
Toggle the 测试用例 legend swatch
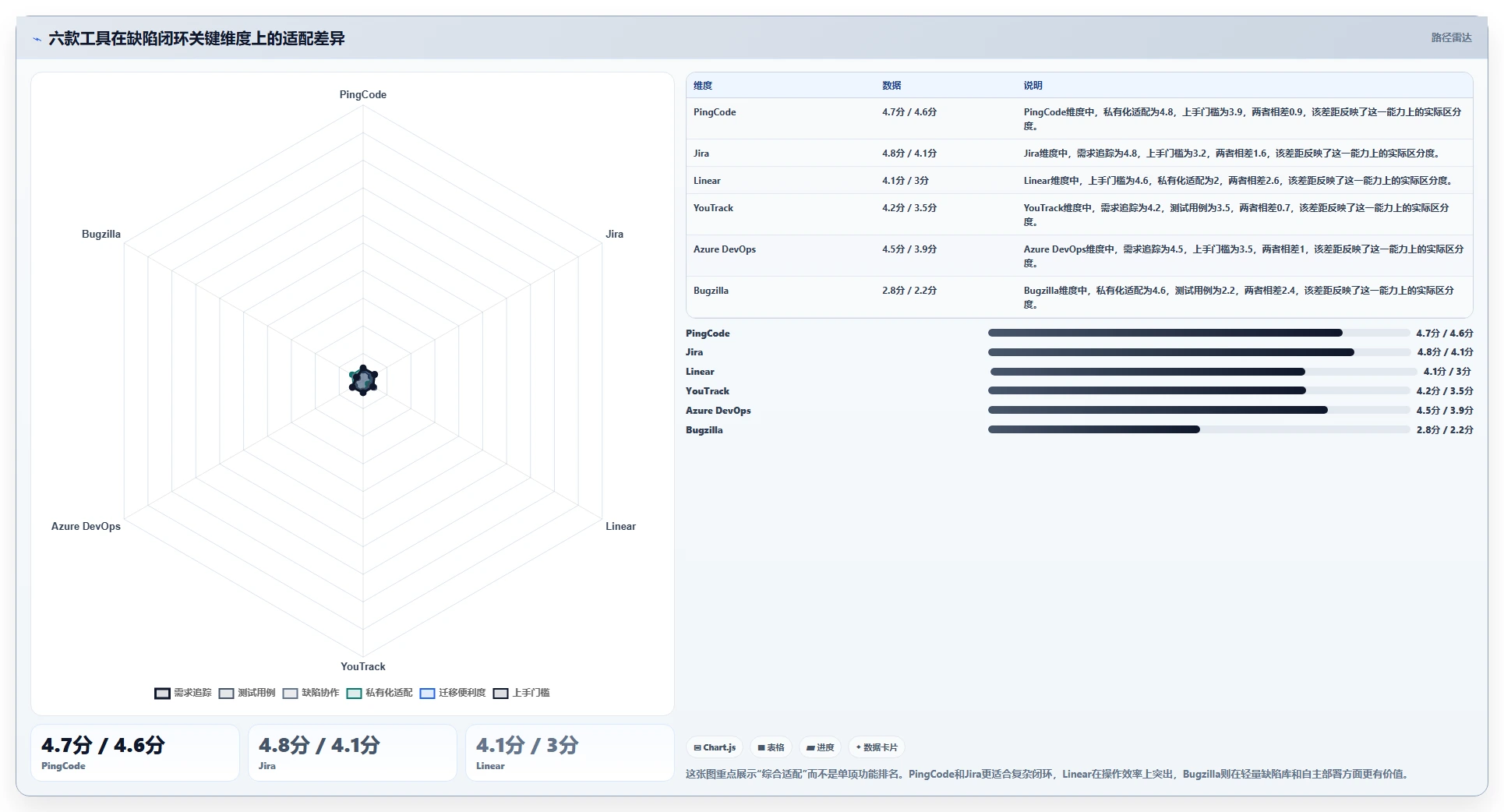click(226, 693)
